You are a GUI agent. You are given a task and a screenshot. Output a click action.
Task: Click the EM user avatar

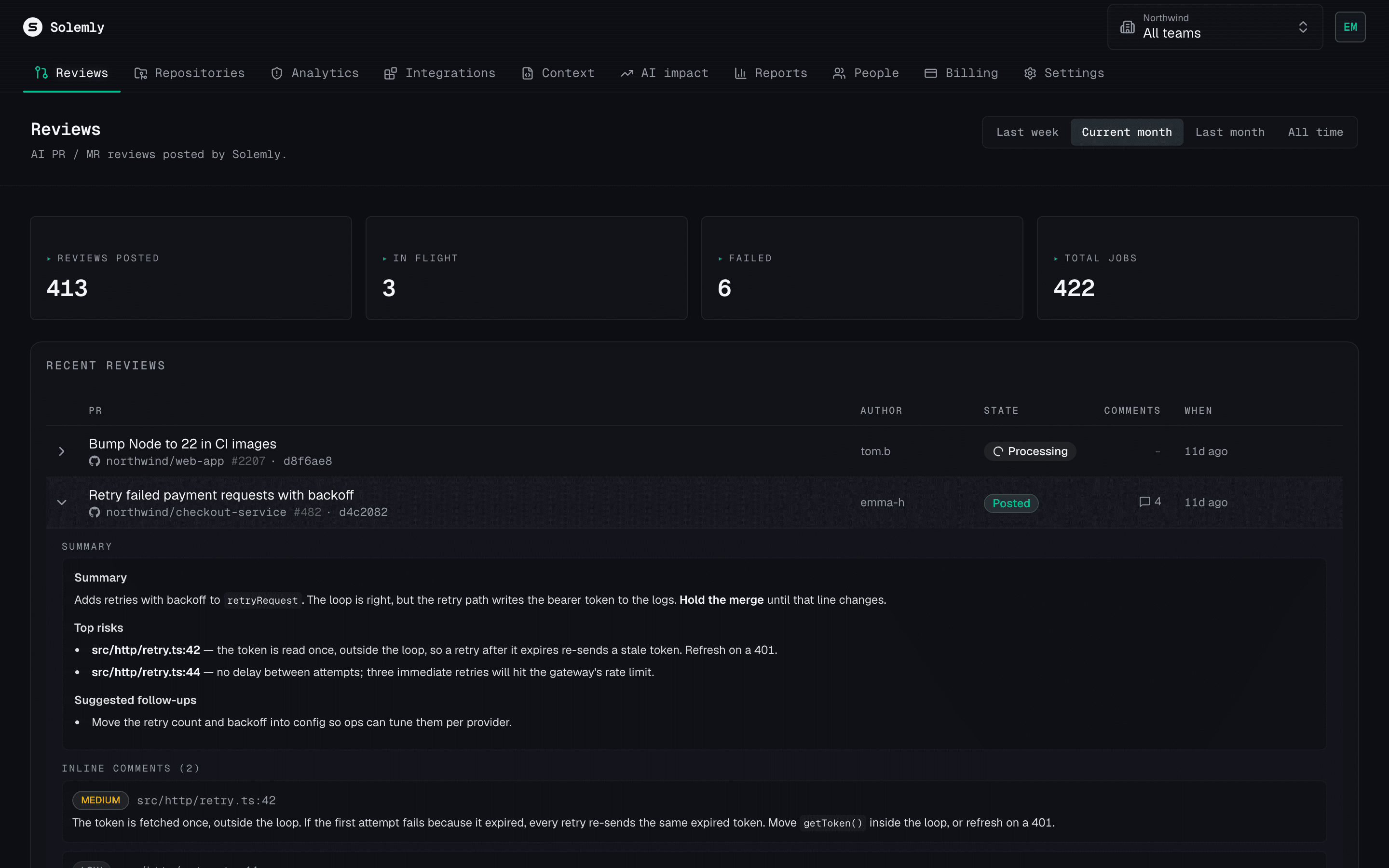pyautogui.click(x=1350, y=27)
